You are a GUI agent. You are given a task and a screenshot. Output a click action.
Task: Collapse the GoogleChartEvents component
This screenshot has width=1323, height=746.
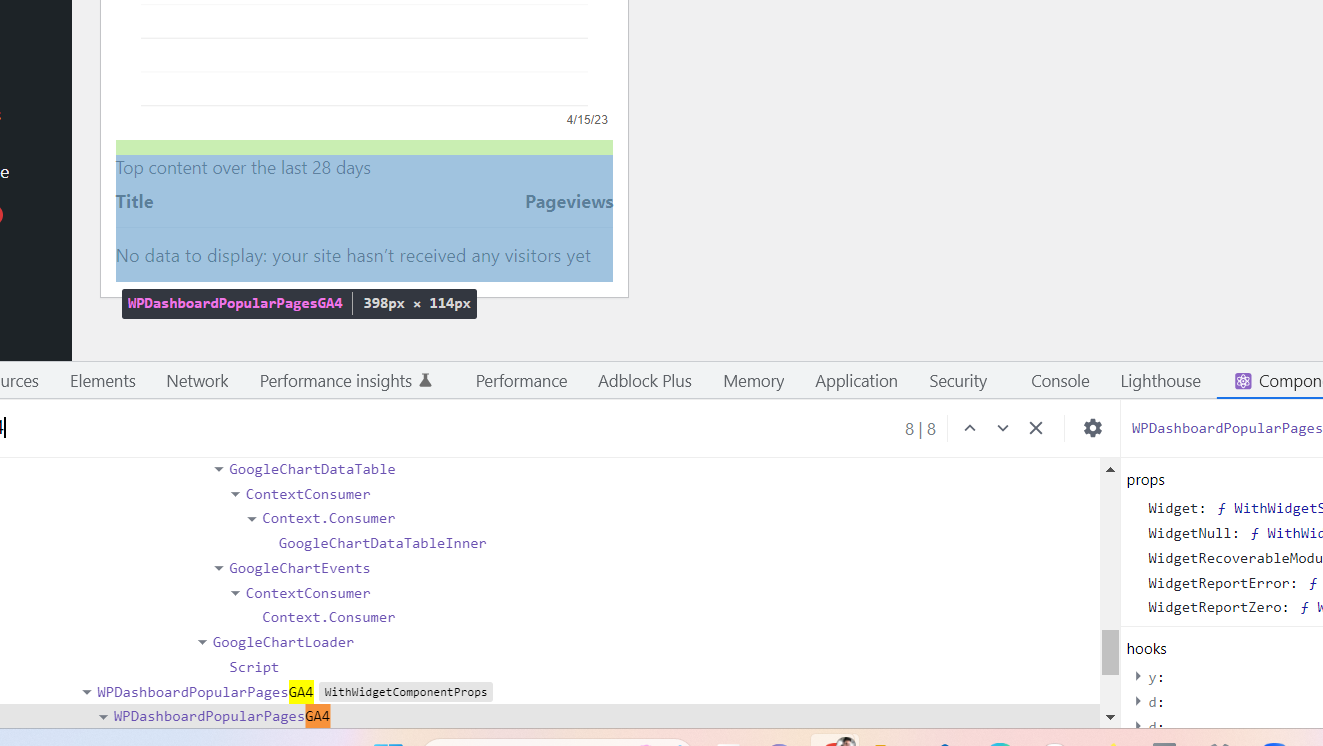(218, 567)
